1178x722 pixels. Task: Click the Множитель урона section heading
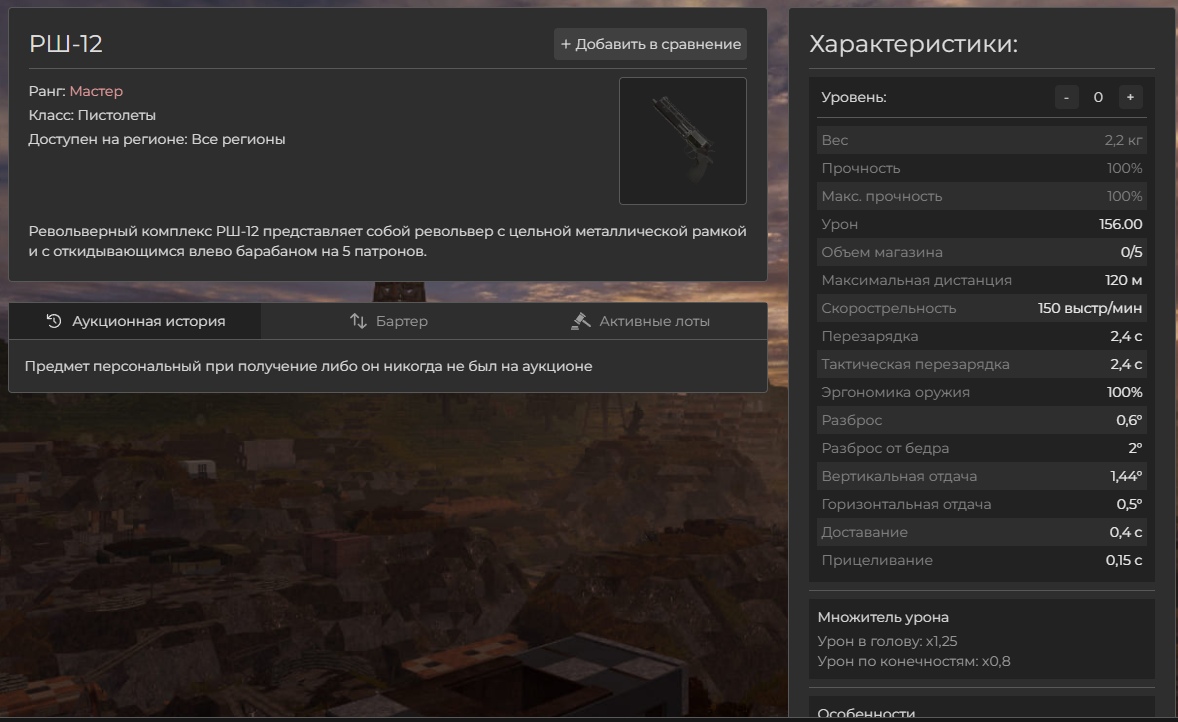(x=883, y=617)
